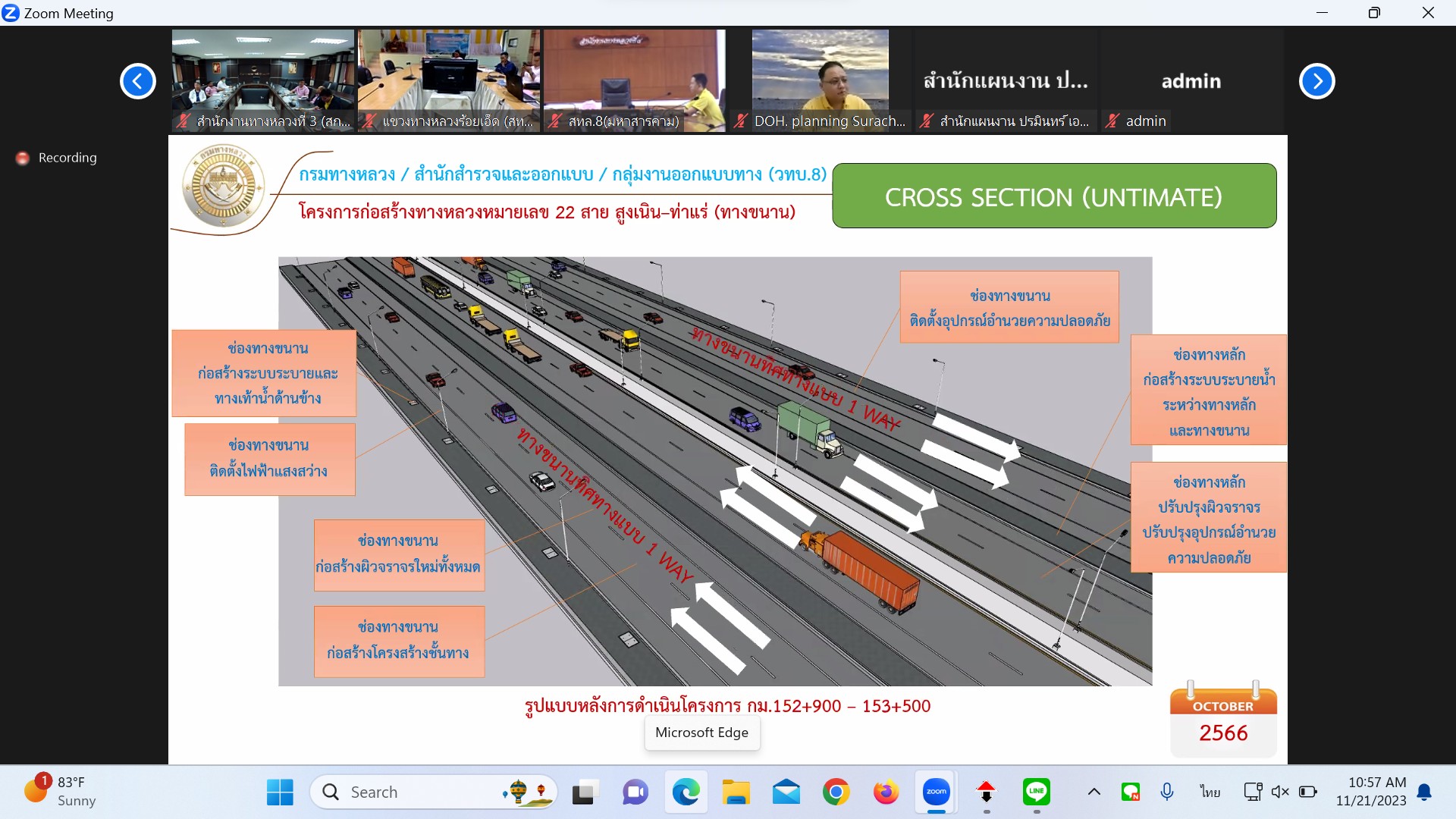Click the taskbar Search box

click(x=432, y=792)
